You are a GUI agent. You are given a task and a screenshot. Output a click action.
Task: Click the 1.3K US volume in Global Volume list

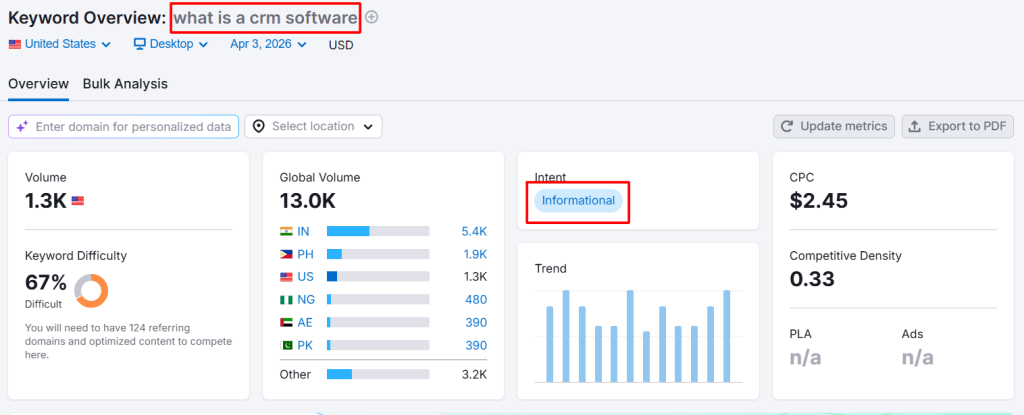coord(475,276)
